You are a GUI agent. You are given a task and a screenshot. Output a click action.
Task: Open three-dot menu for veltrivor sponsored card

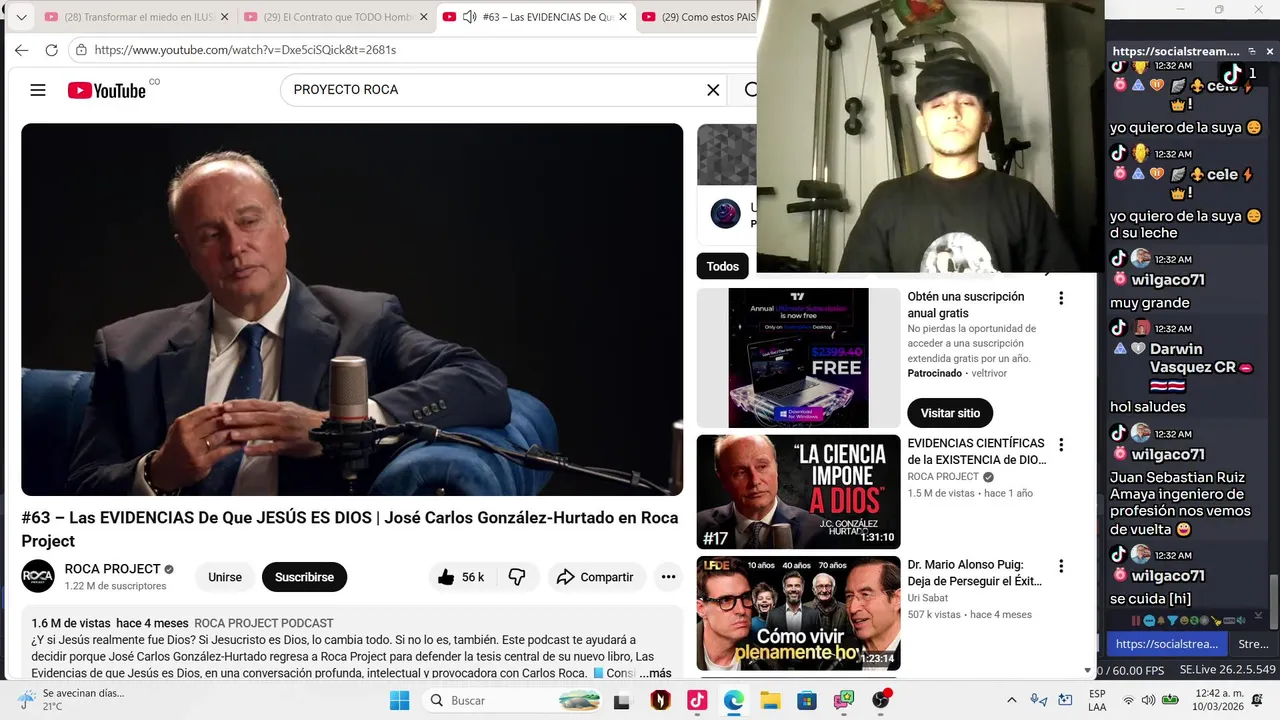[1061, 298]
